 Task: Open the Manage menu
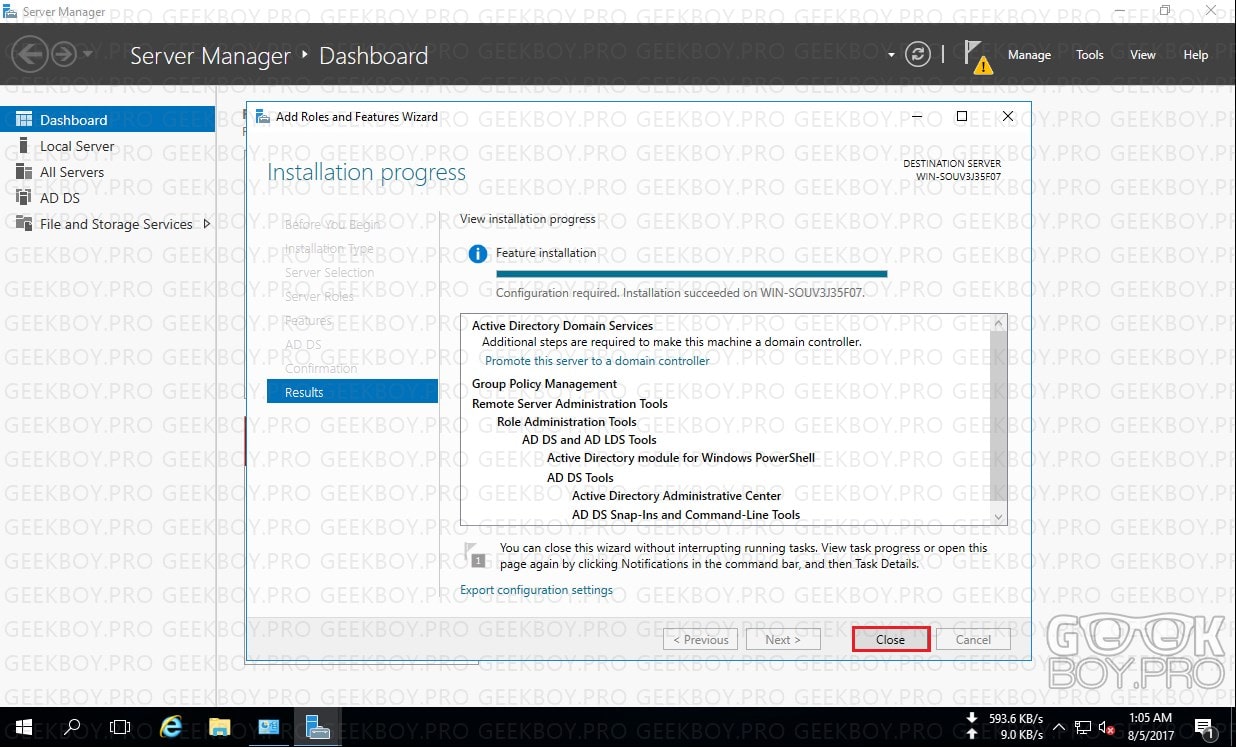coord(1029,55)
